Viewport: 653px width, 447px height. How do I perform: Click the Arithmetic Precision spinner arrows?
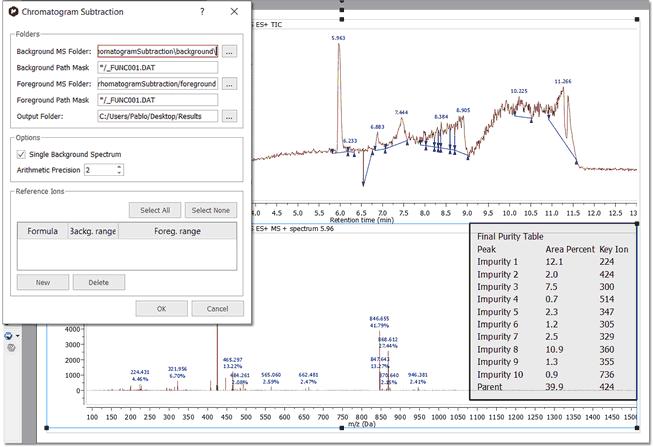119,170
